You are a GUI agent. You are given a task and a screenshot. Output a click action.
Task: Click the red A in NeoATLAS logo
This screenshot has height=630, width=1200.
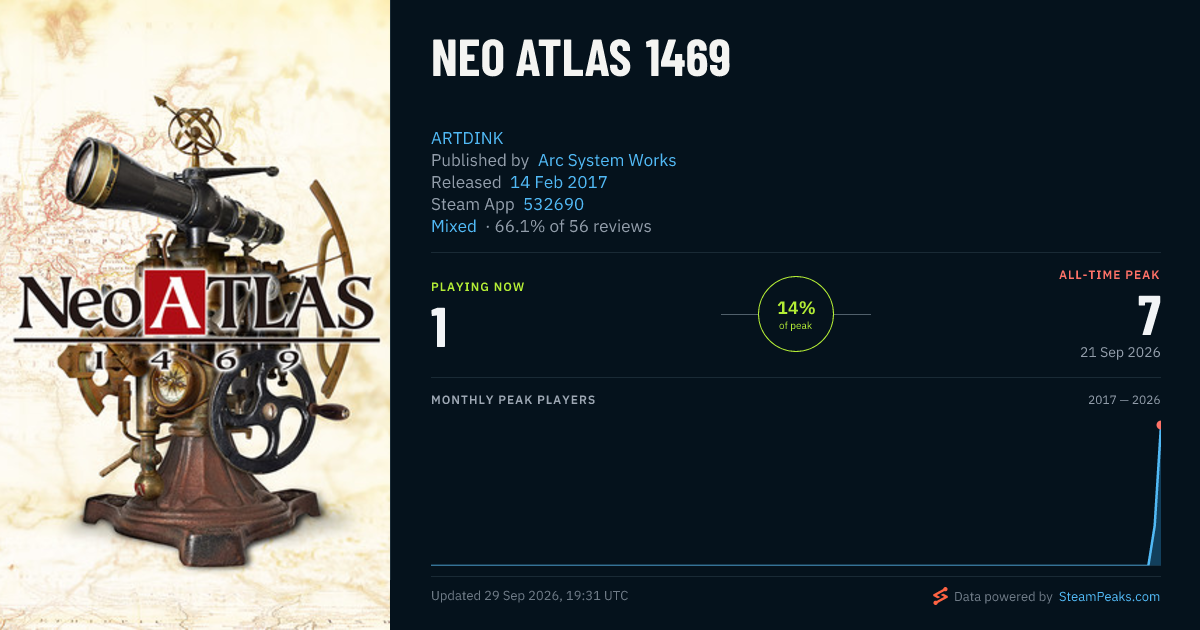(x=176, y=302)
